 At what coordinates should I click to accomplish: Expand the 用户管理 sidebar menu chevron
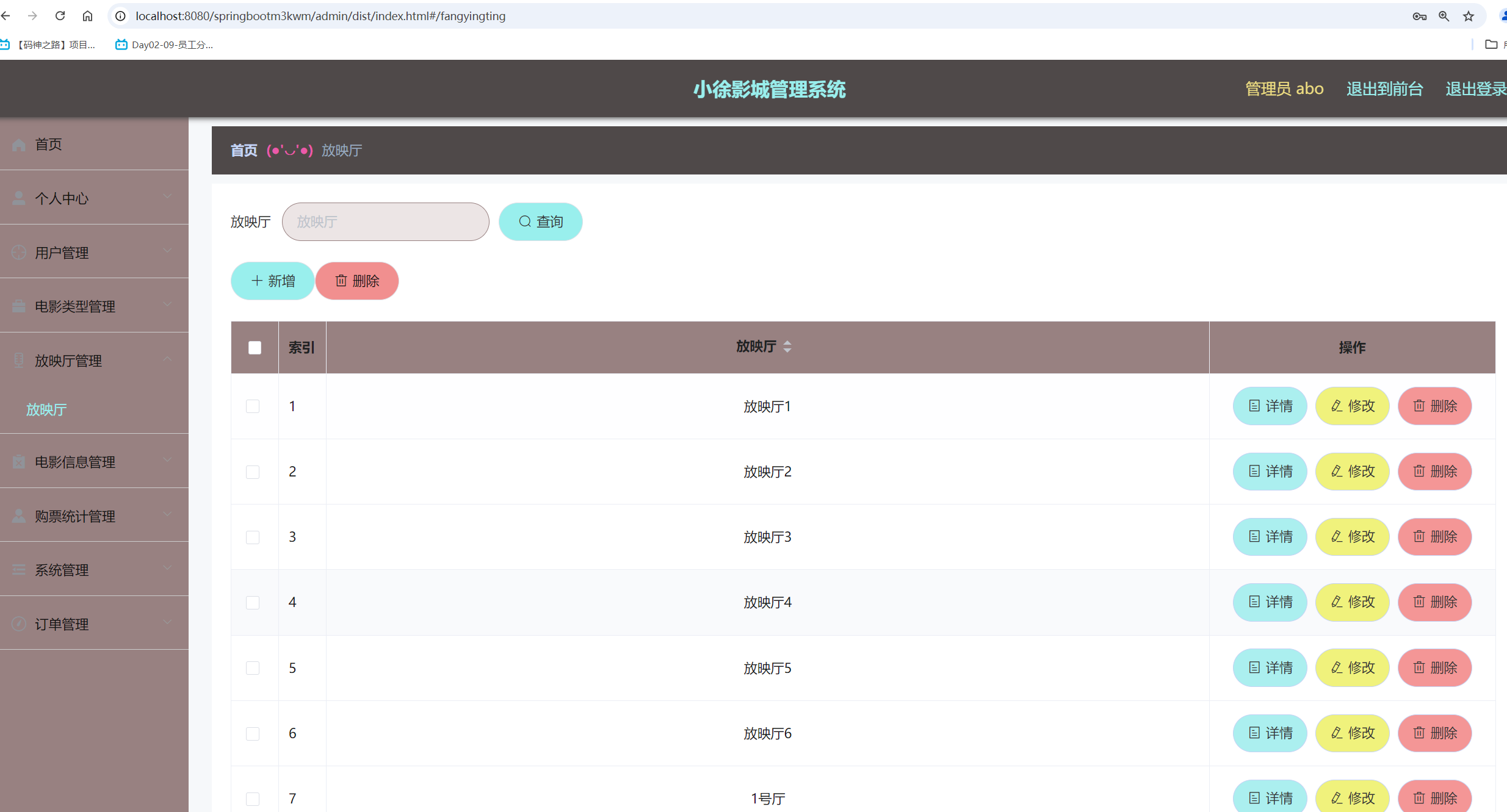point(167,251)
